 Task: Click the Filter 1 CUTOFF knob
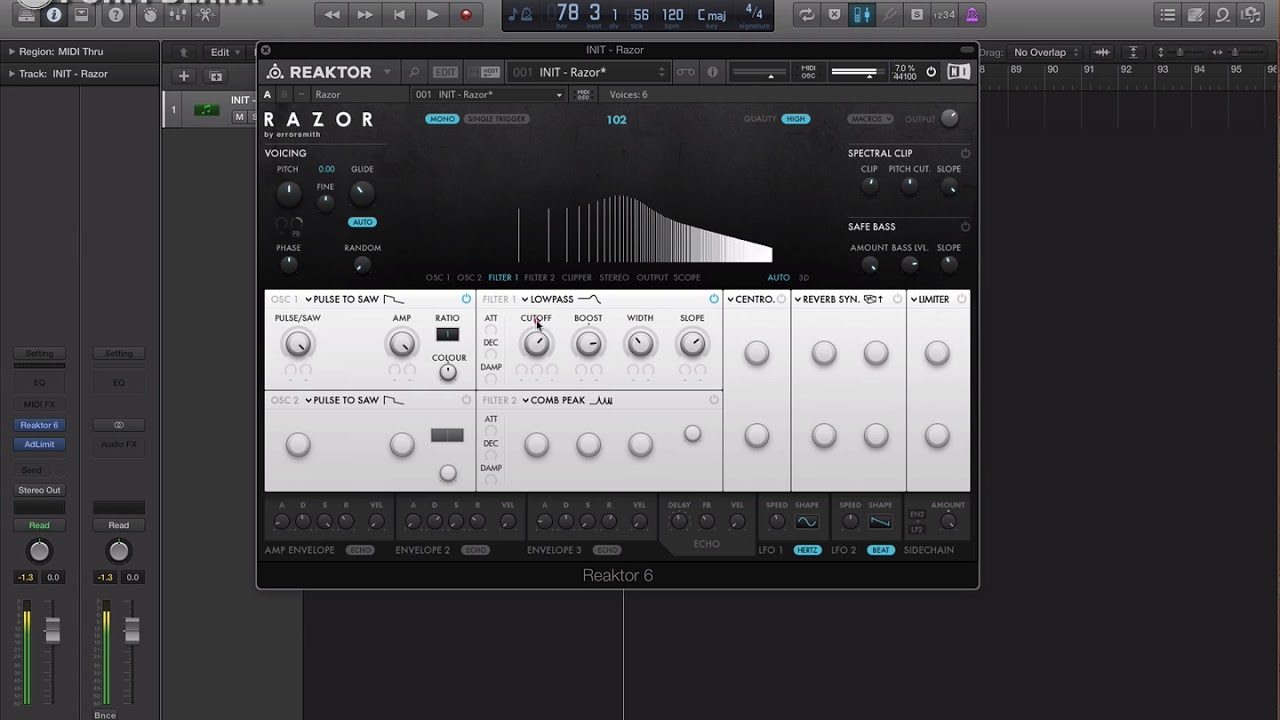pos(536,344)
